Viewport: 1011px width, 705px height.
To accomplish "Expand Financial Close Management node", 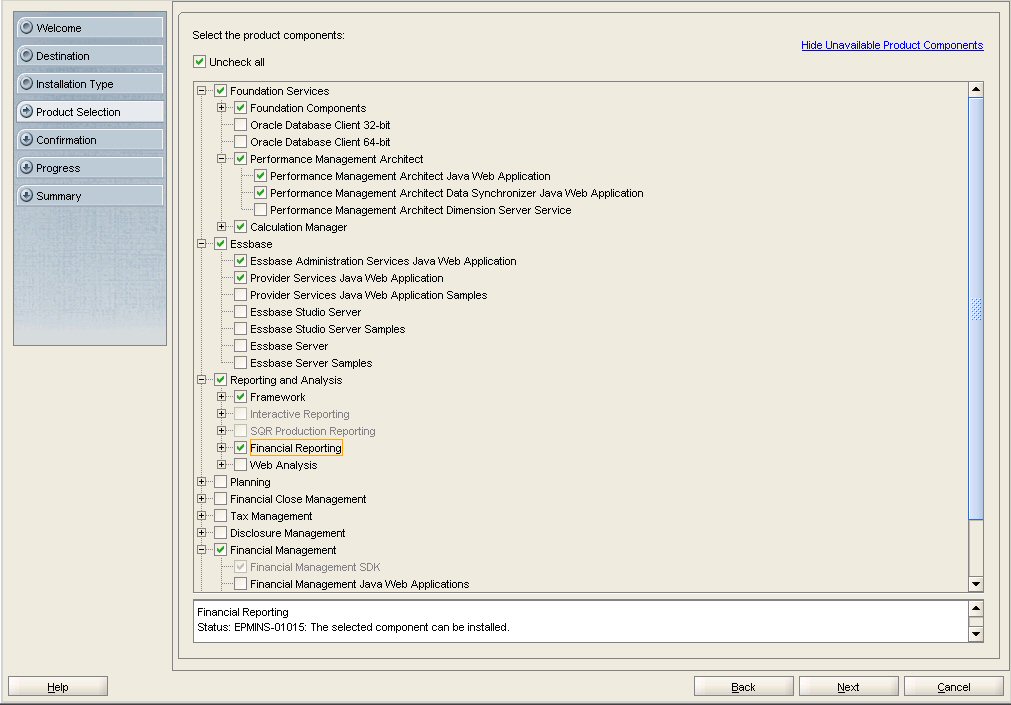I will [201, 499].
